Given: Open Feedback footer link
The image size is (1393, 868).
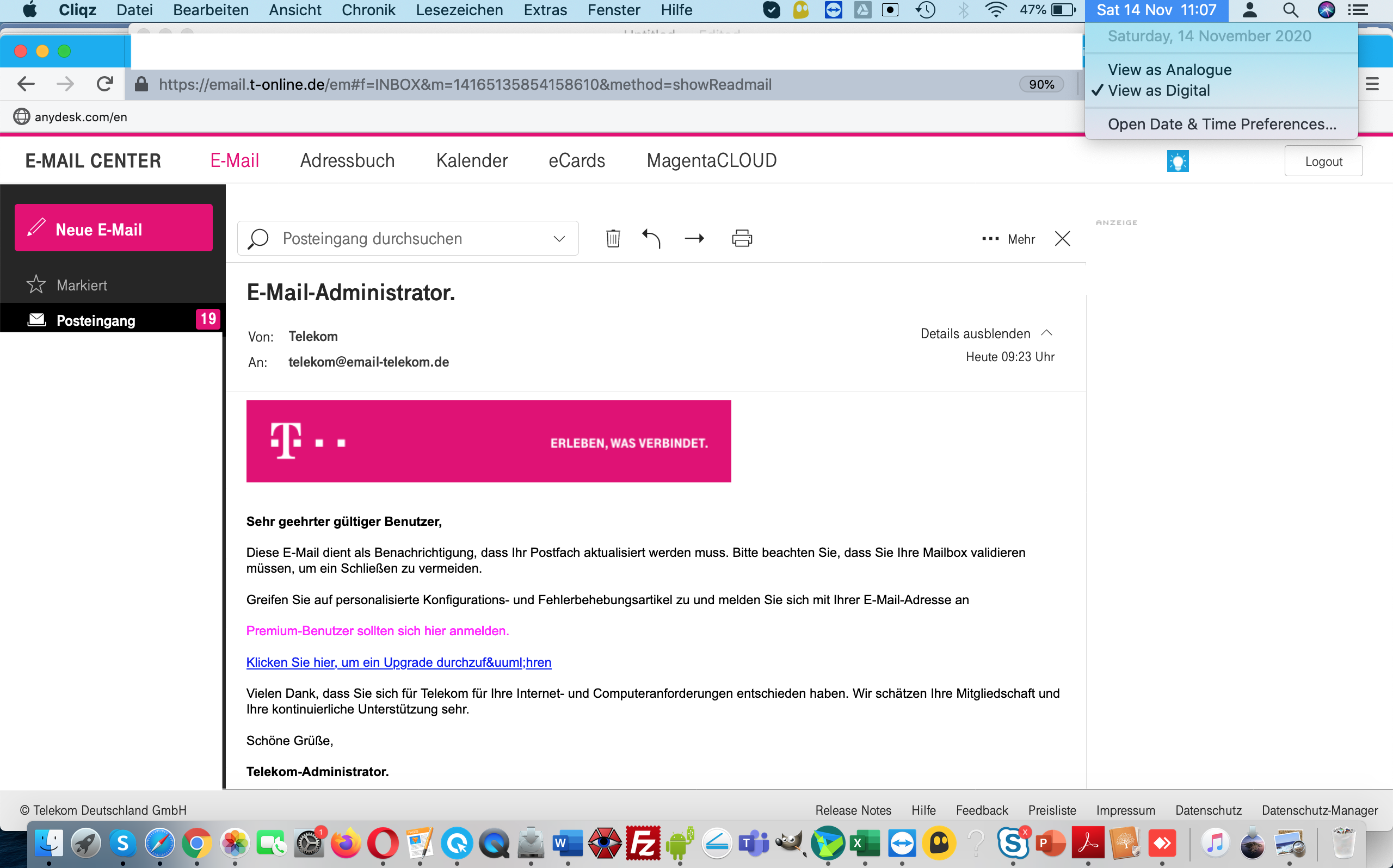Looking at the screenshot, I should point(981,810).
